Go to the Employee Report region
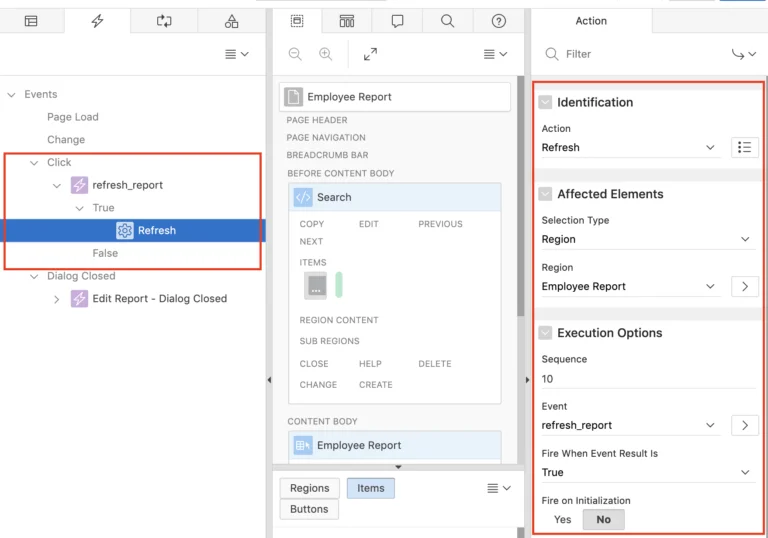Screen dimensions: 768x538 click(744, 287)
